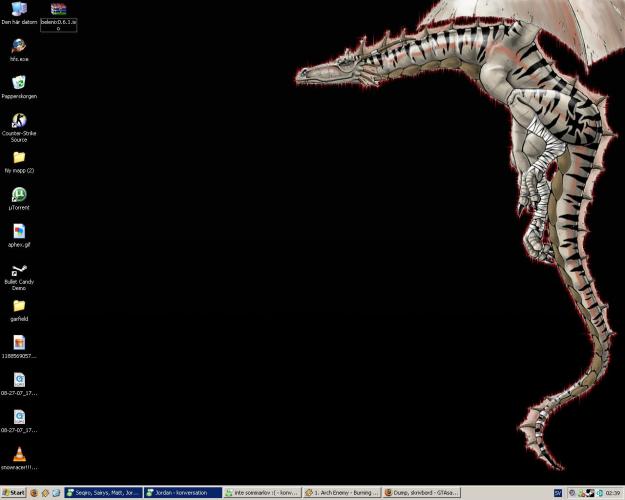Launch hfs.exe from the desktop
Screen dimensions: 625x500
tap(19, 46)
